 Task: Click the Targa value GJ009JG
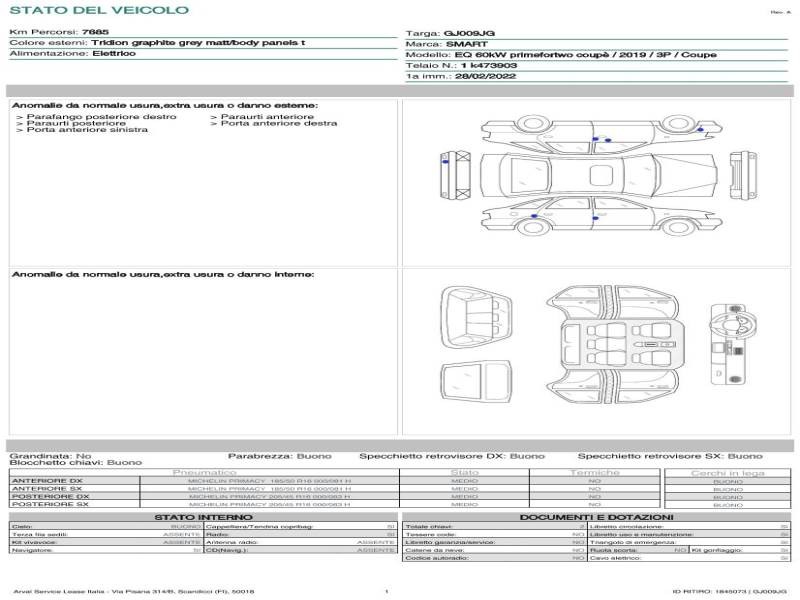click(469, 34)
